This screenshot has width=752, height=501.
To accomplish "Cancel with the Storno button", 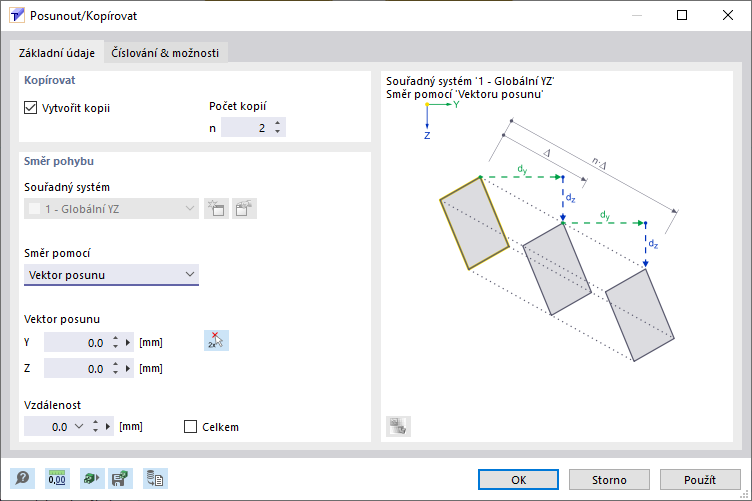I will (609, 479).
